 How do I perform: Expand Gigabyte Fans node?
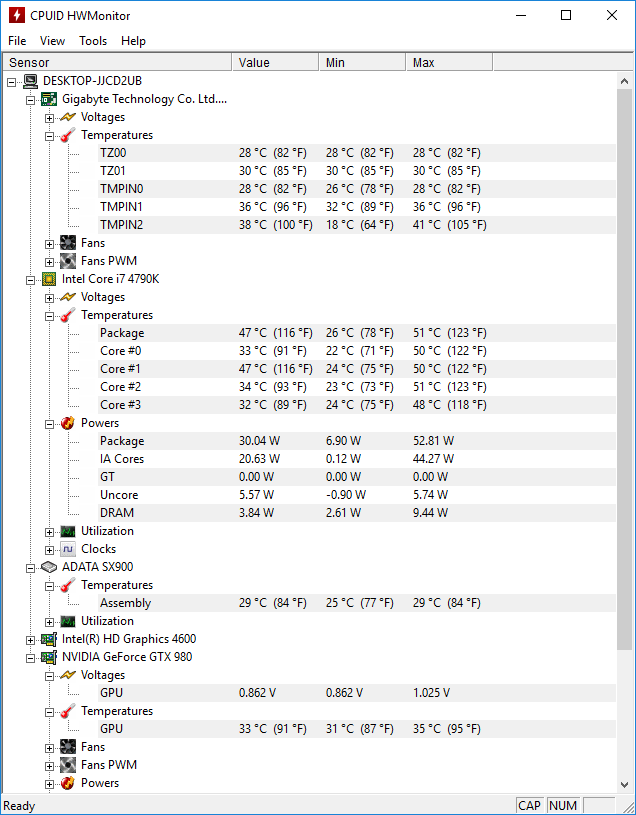coord(49,244)
